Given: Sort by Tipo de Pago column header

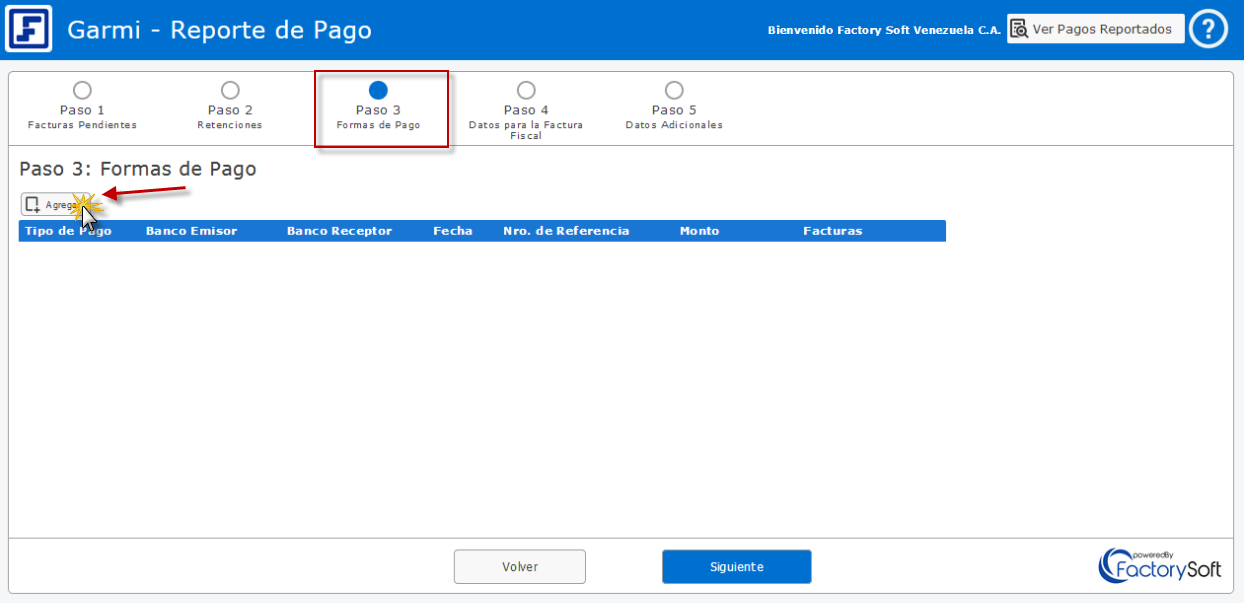Looking at the screenshot, I should pos(68,231).
